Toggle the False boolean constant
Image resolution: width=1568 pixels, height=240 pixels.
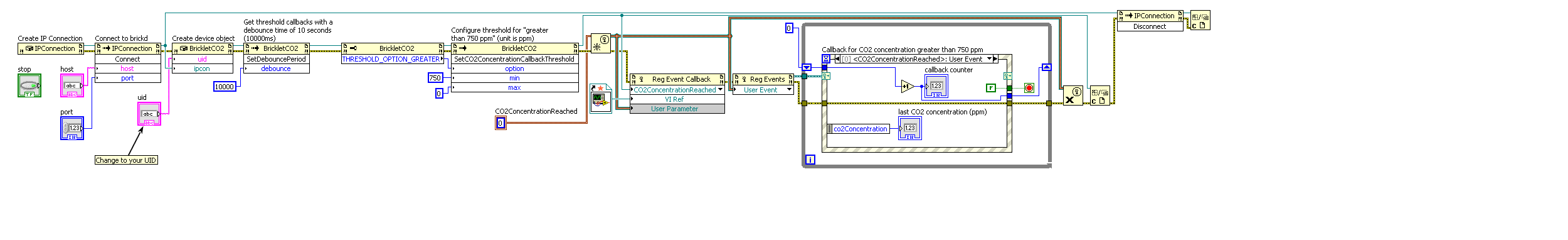point(991,88)
